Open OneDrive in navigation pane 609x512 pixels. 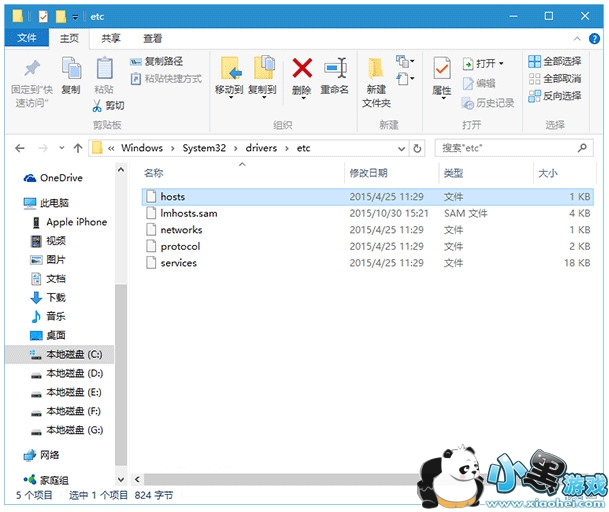(53, 178)
